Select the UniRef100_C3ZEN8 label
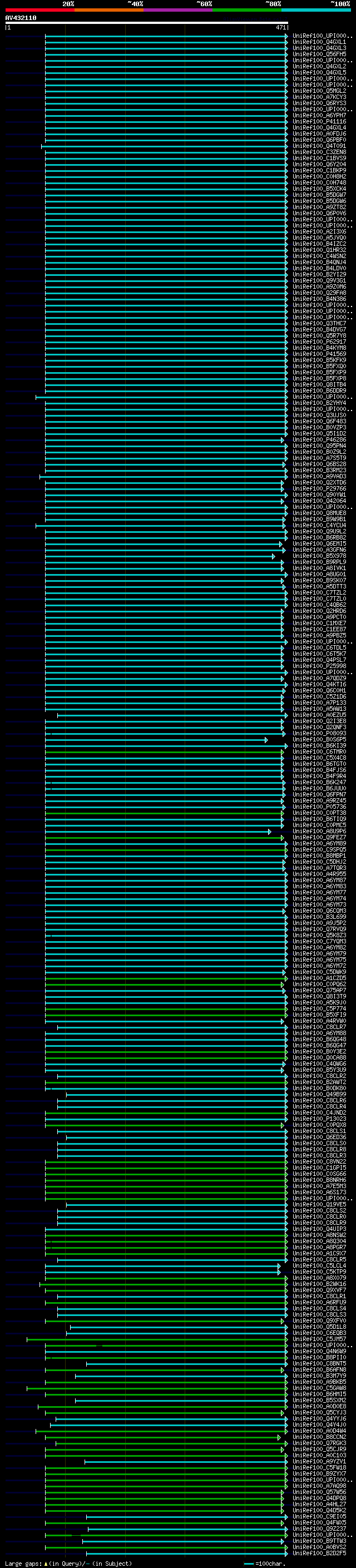The image size is (356, 1568). (x=319, y=152)
